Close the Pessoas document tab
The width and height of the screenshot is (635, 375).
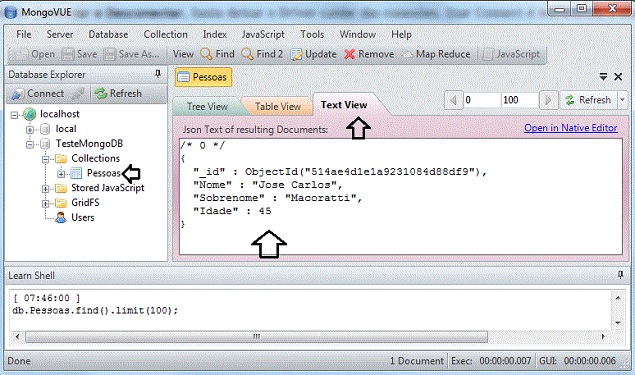click(618, 76)
